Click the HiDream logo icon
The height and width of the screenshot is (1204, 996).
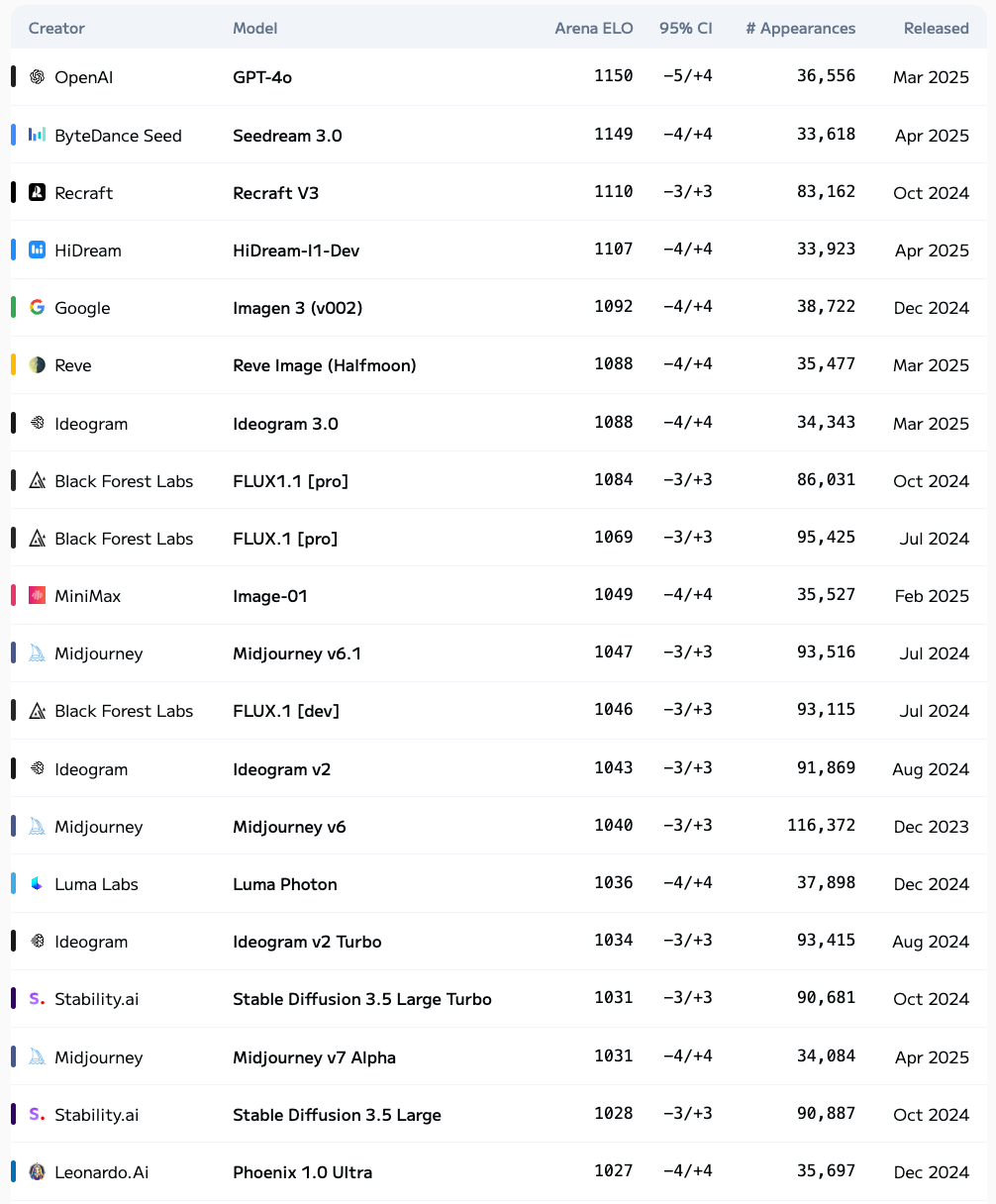click(38, 250)
